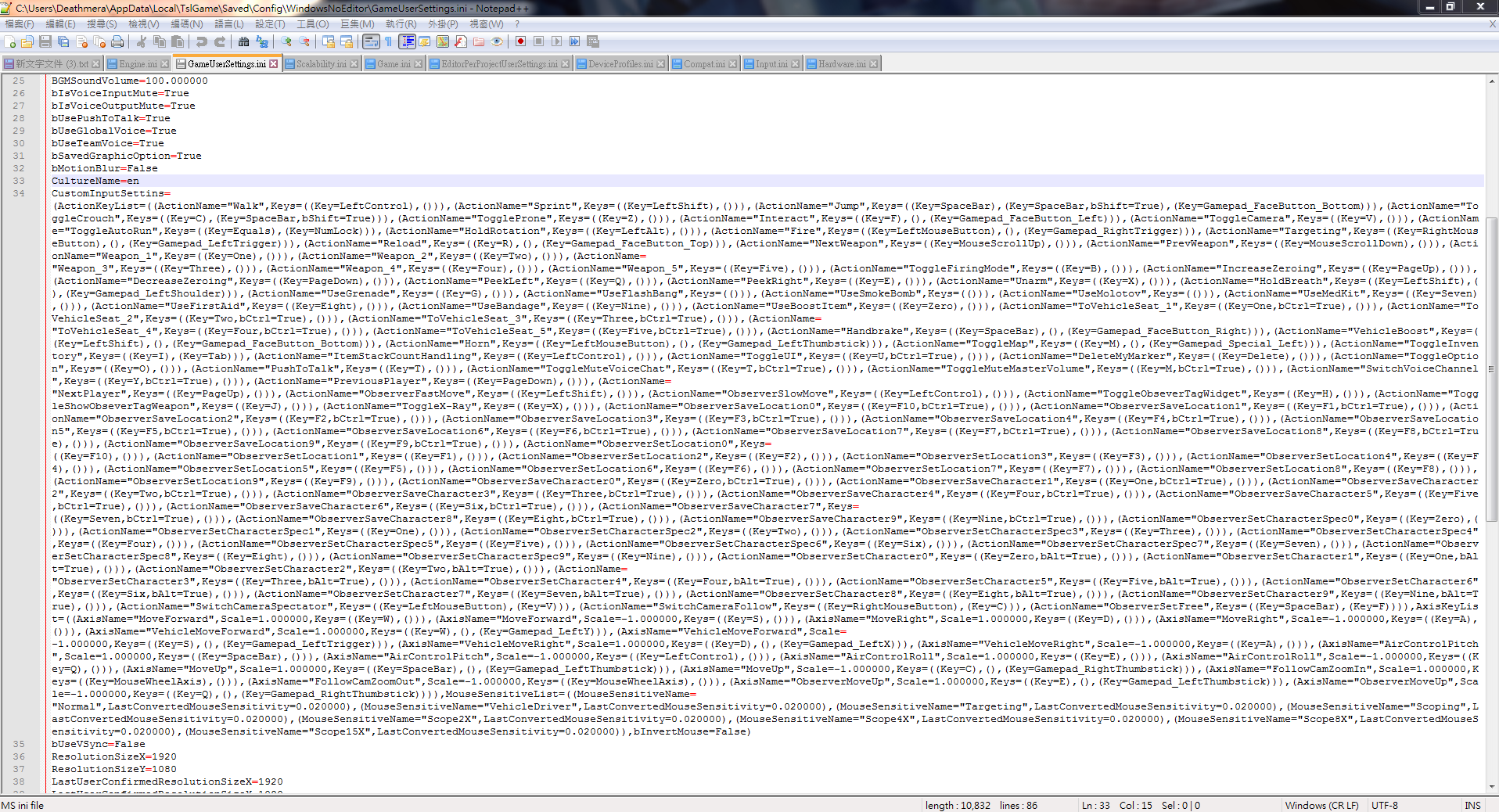Image resolution: width=1499 pixels, height=812 pixels.
Task: Open the 設定(T) settings menu
Action: [270, 24]
